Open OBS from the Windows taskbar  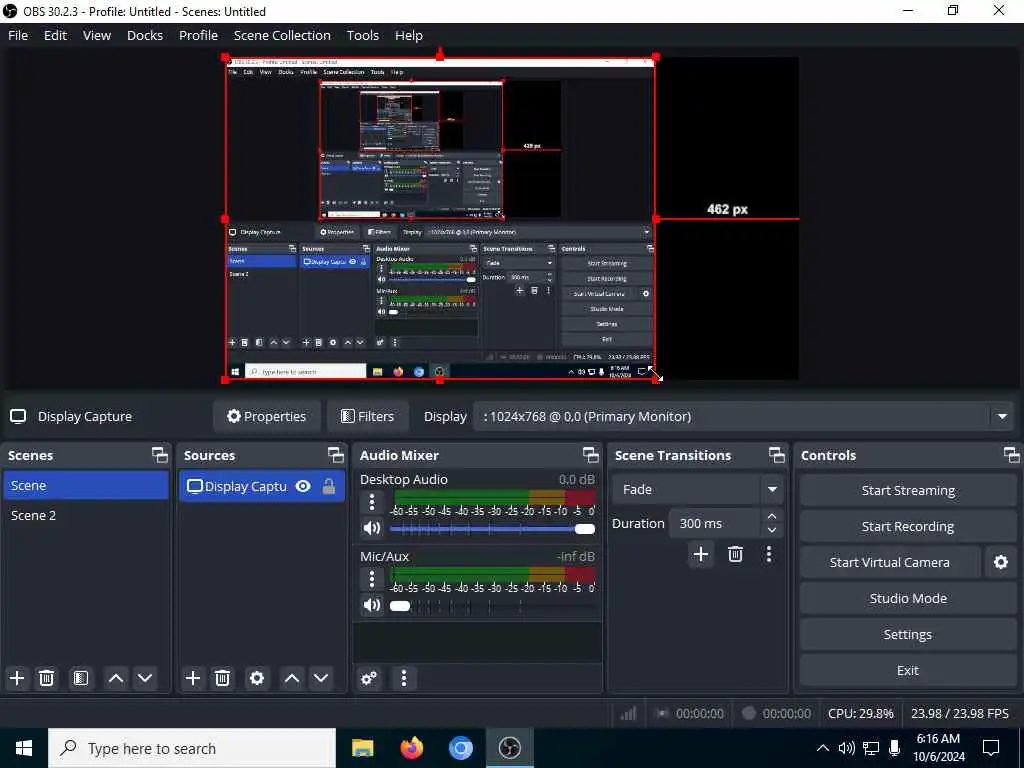point(509,748)
